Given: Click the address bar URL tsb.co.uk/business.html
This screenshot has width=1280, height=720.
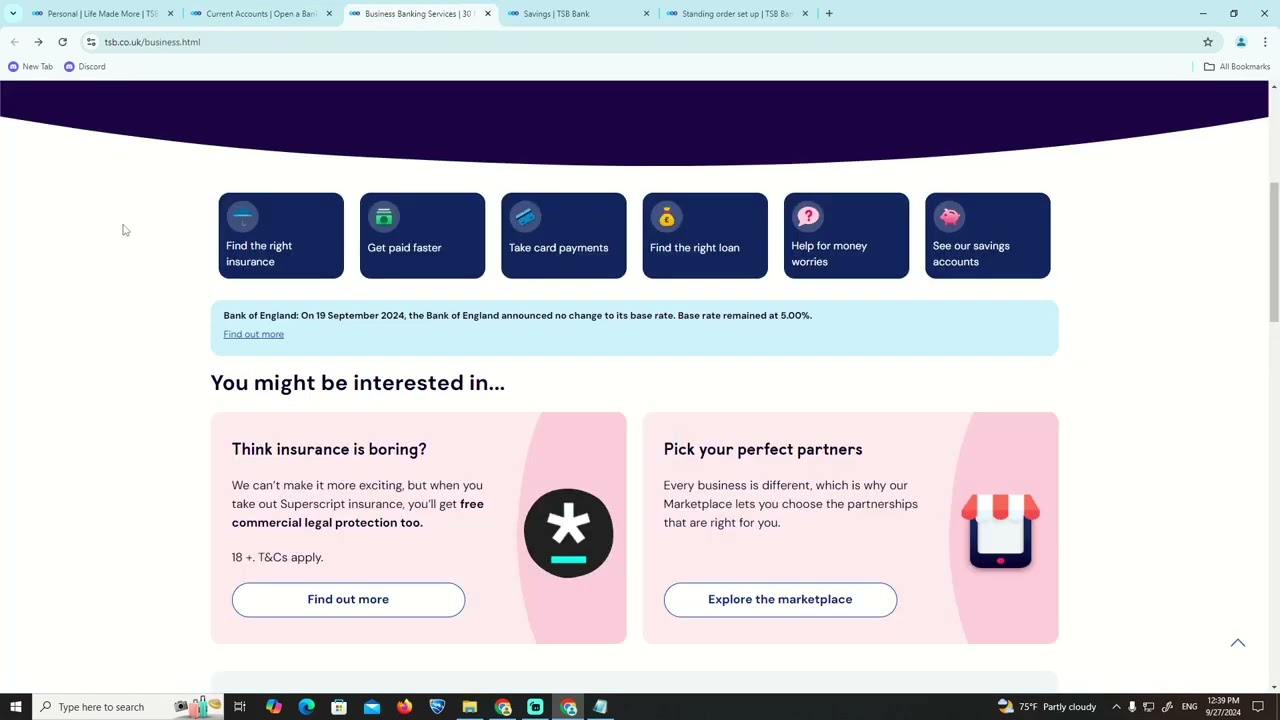Looking at the screenshot, I should [x=152, y=42].
